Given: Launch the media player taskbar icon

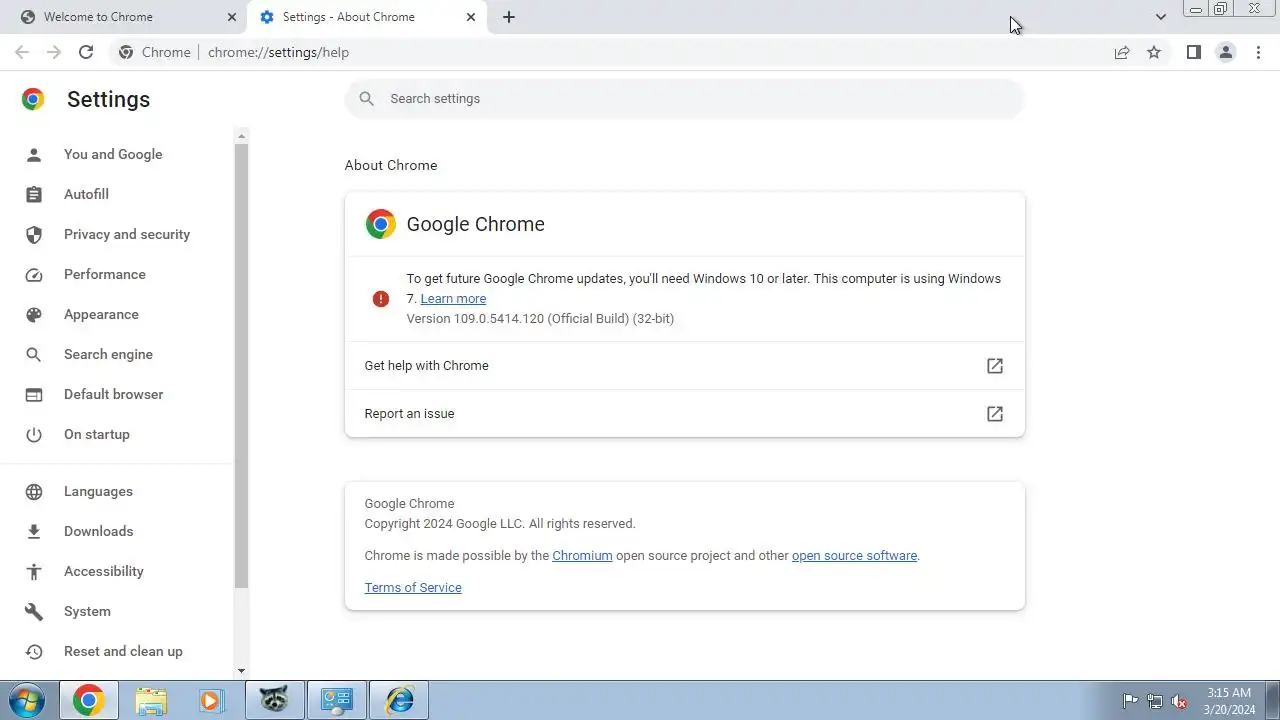Looking at the screenshot, I should coord(211,700).
